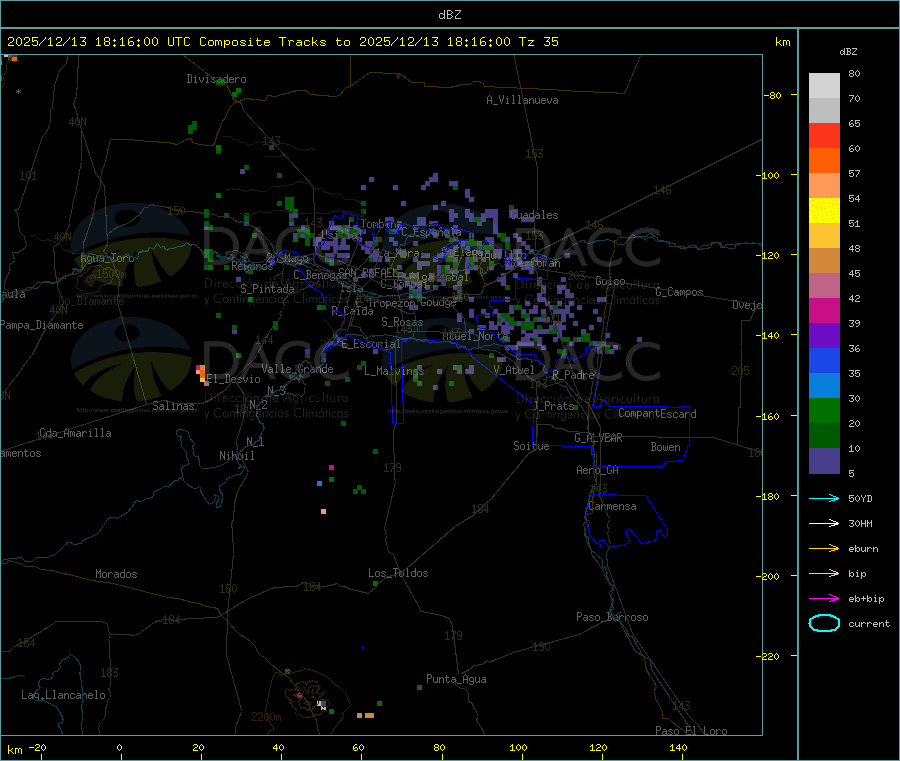The image size is (900, 761).
Task: Click the pink bip arrow icon
Action: click(x=824, y=573)
